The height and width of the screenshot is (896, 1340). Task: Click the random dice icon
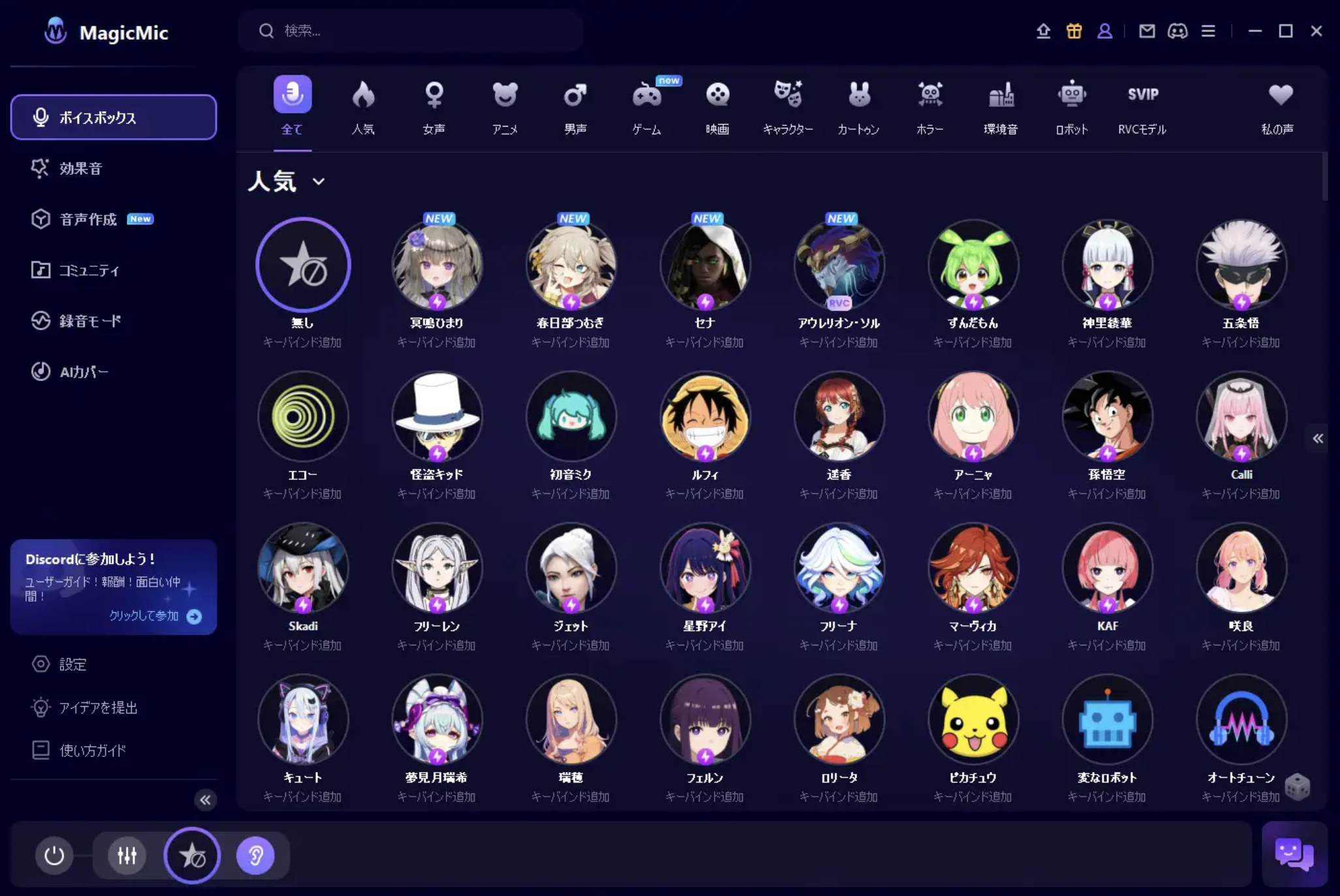coord(1296,787)
